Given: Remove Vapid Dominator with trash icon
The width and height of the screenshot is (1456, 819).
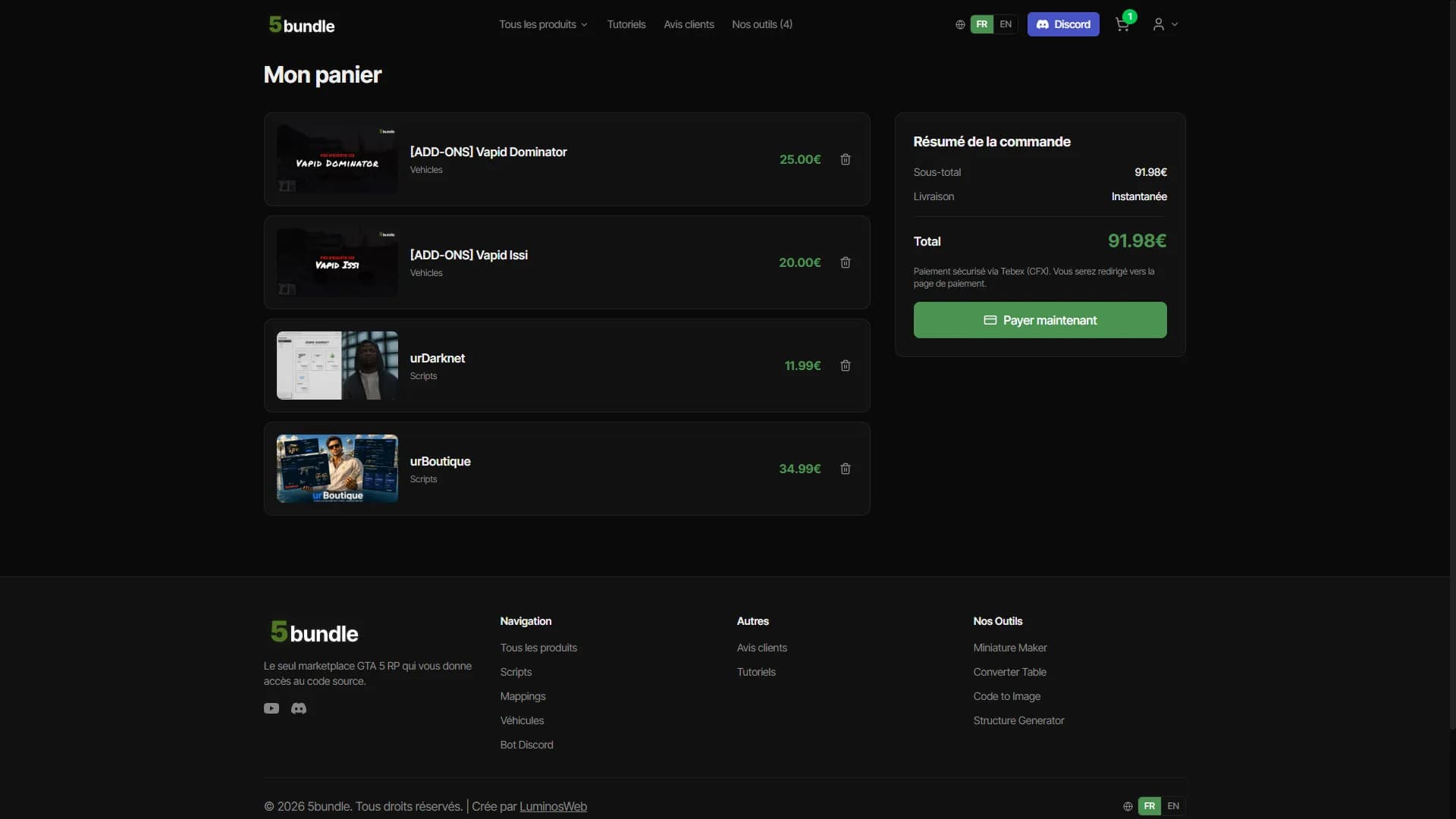Looking at the screenshot, I should (846, 159).
